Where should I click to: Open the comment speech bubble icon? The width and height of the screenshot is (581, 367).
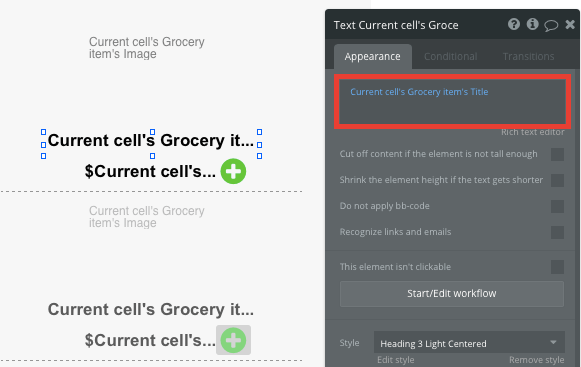coord(551,25)
